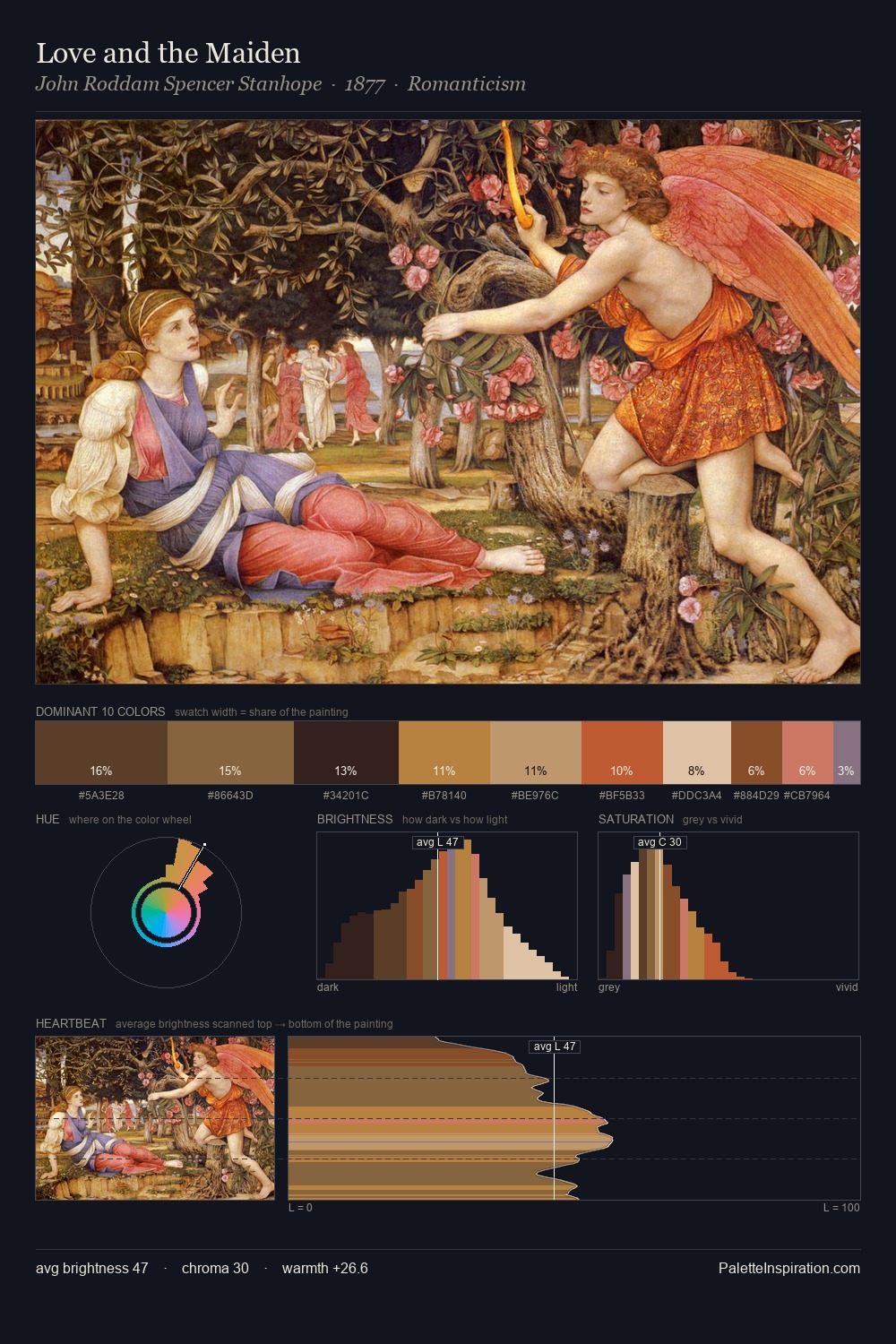Image resolution: width=896 pixels, height=1344 pixels.
Task: Choose the #B78140 golden swatch
Action: [x=444, y=753]
